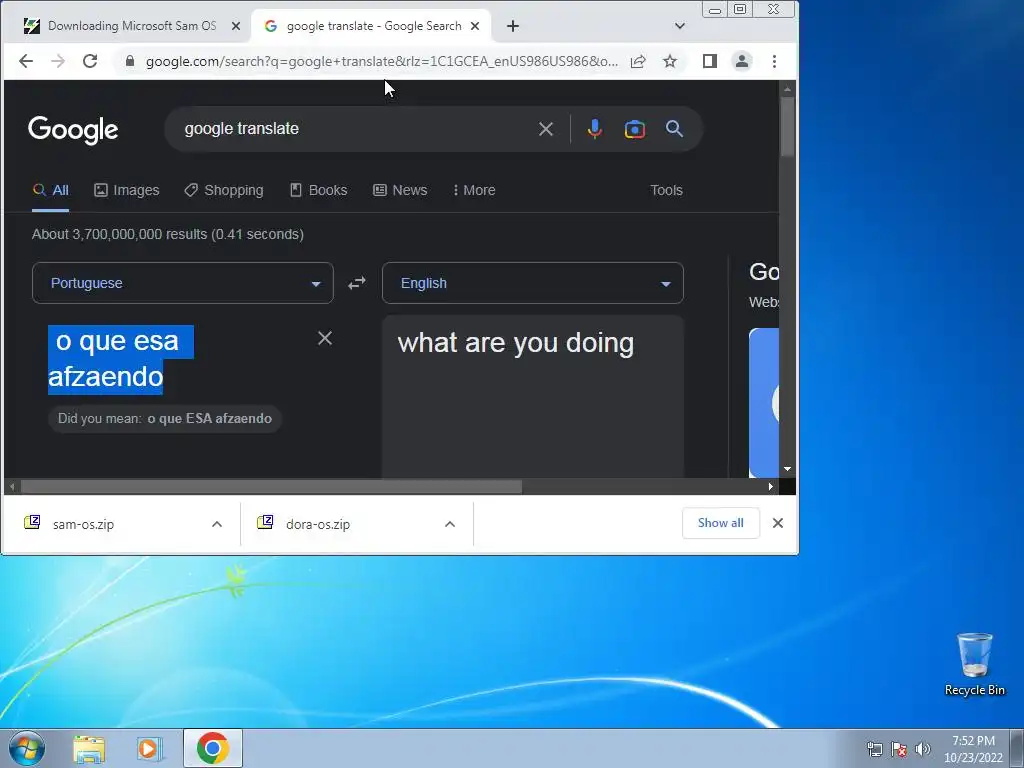1024x768 pixels.
Task: Open the network status tray icon
Action: tap(874, 749)
